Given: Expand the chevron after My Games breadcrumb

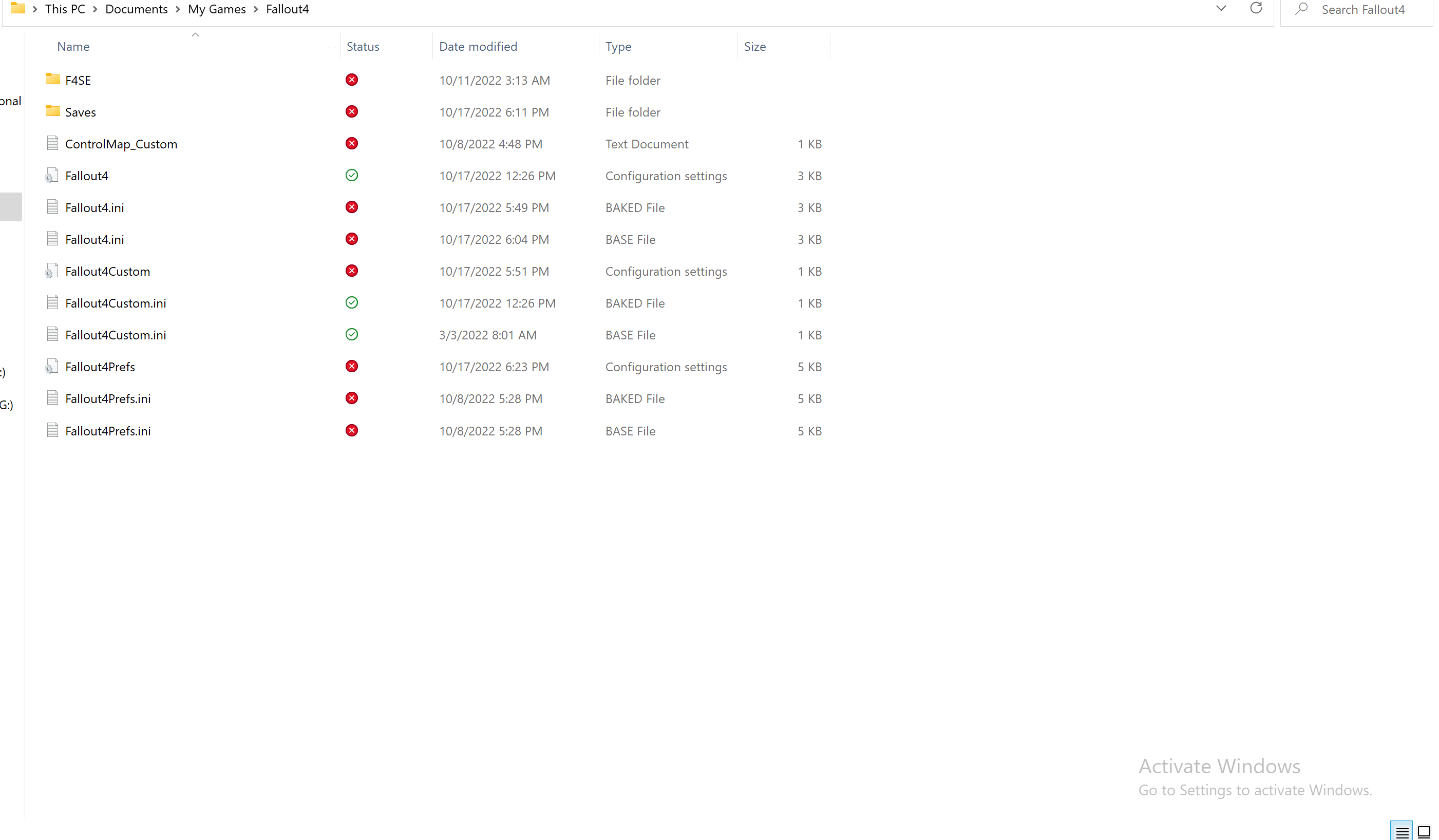Looking at the screenshot, I should (256, 9).
